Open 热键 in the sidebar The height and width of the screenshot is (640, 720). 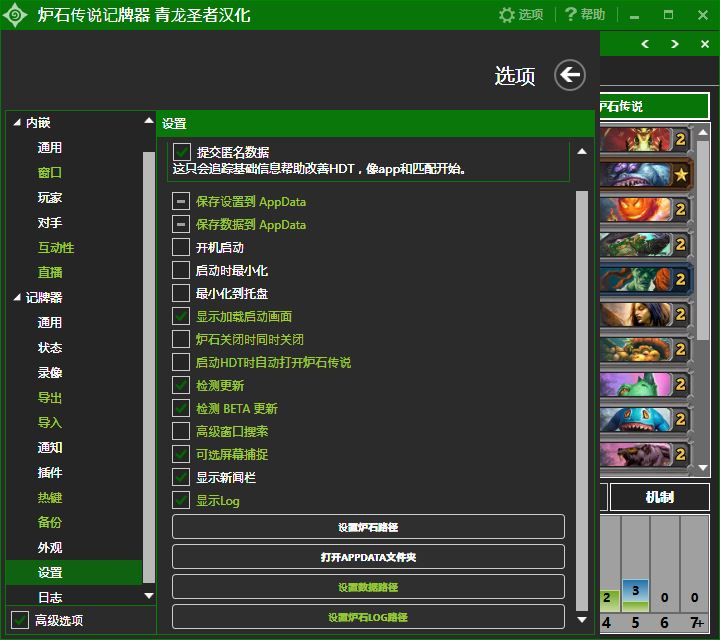point(50,498)
